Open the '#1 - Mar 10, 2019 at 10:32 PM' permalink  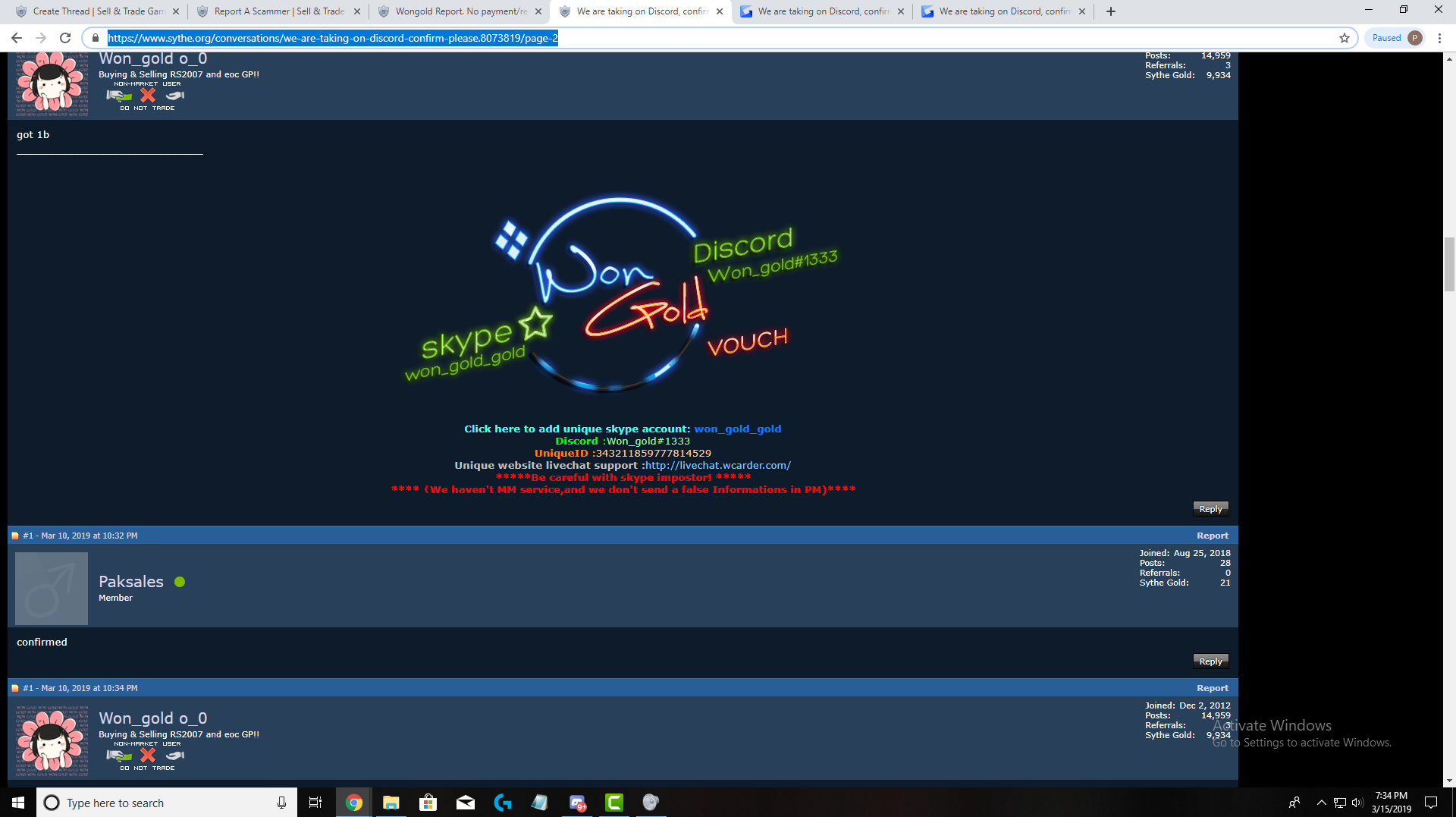coord(80,536)
